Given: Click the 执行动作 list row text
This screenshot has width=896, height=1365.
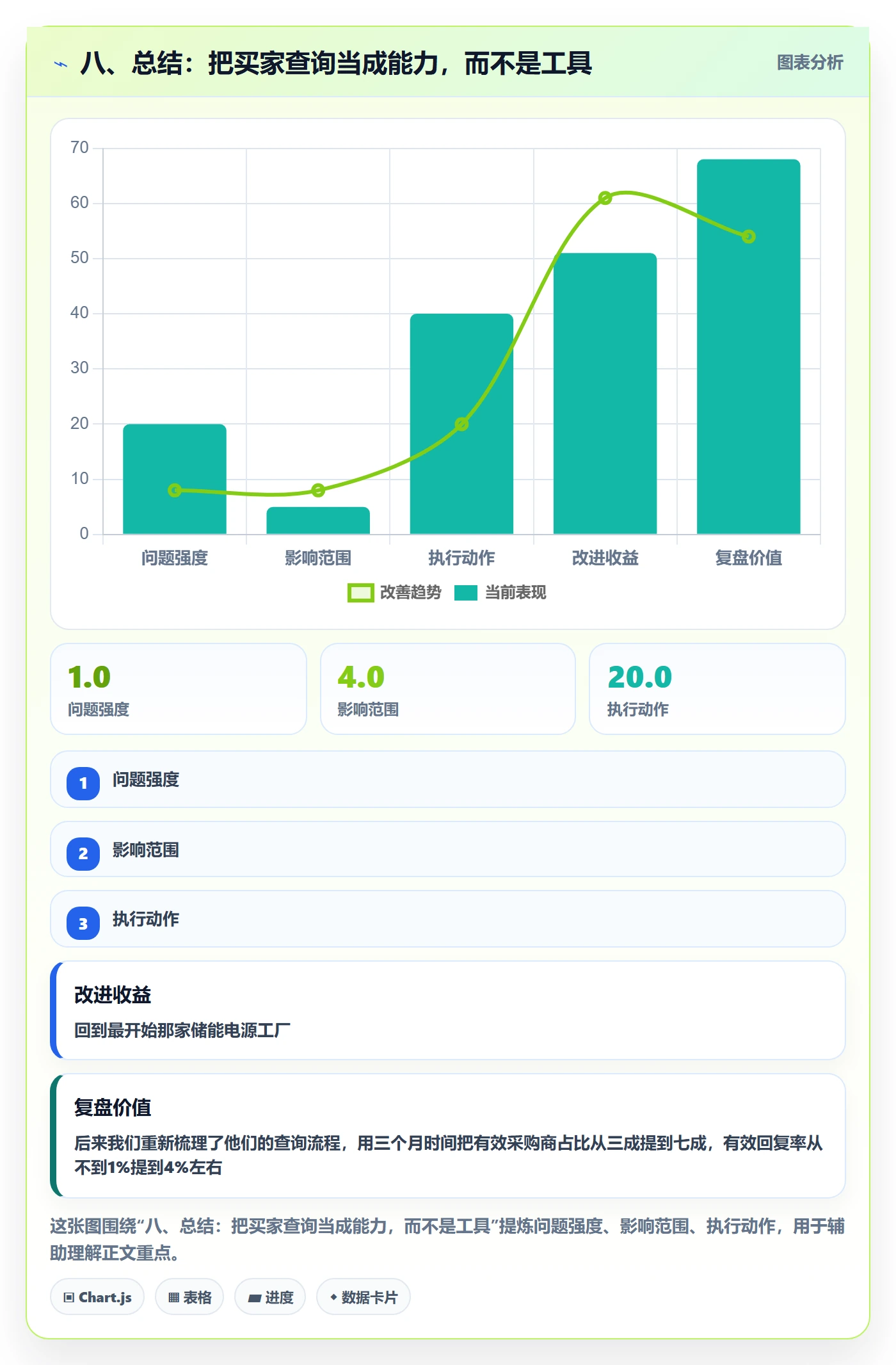Looking at the screenshot, I should [146, 919].
